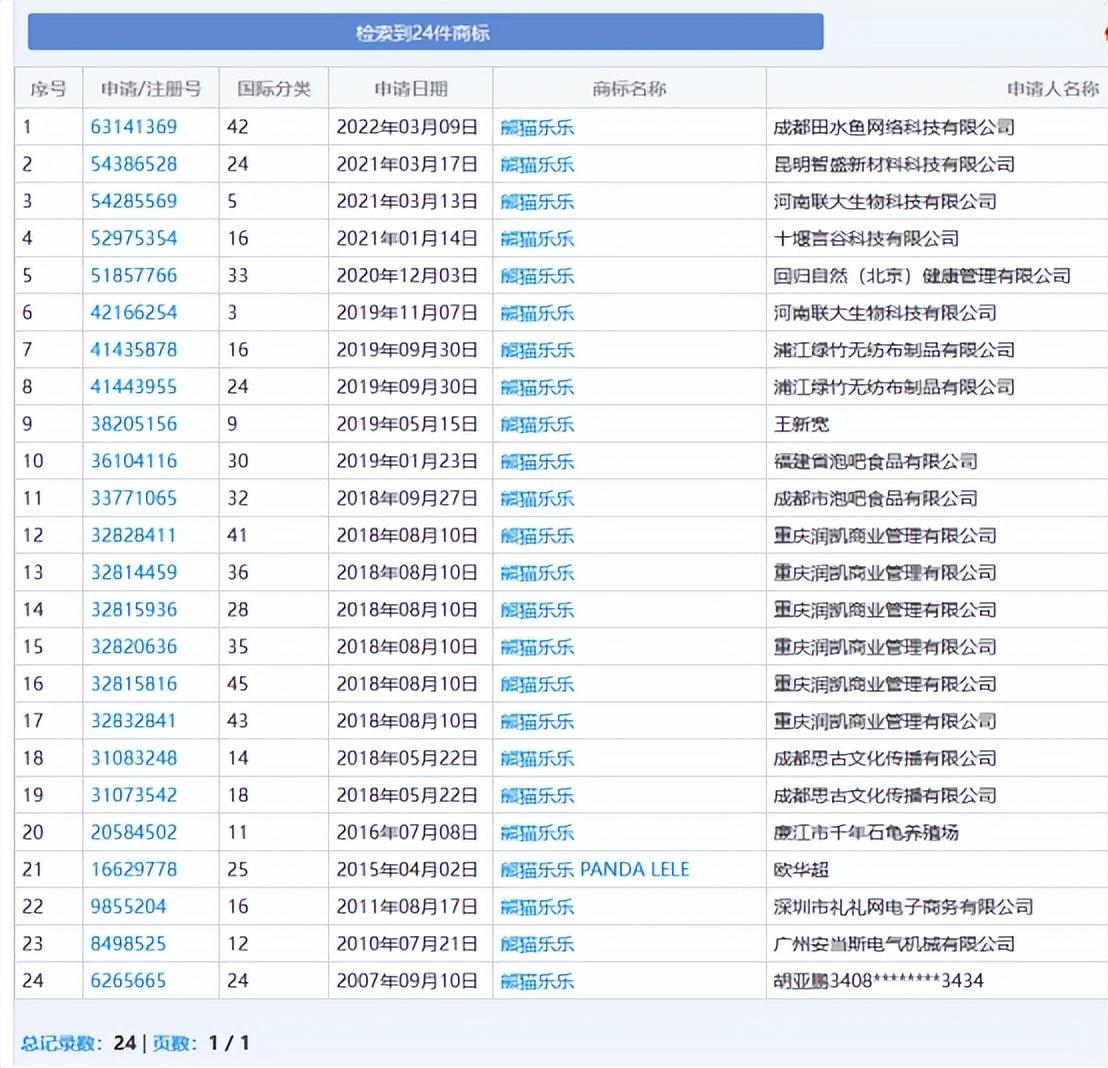Open registration number 42166254 link

coord(134,312)
